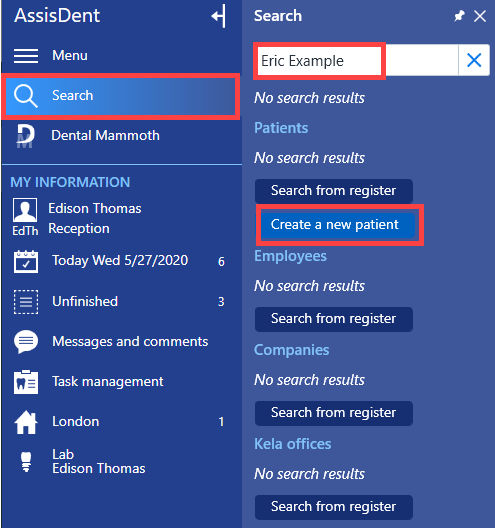
Task: Open the Dental Mammoth logo icon
Action: 26,136
